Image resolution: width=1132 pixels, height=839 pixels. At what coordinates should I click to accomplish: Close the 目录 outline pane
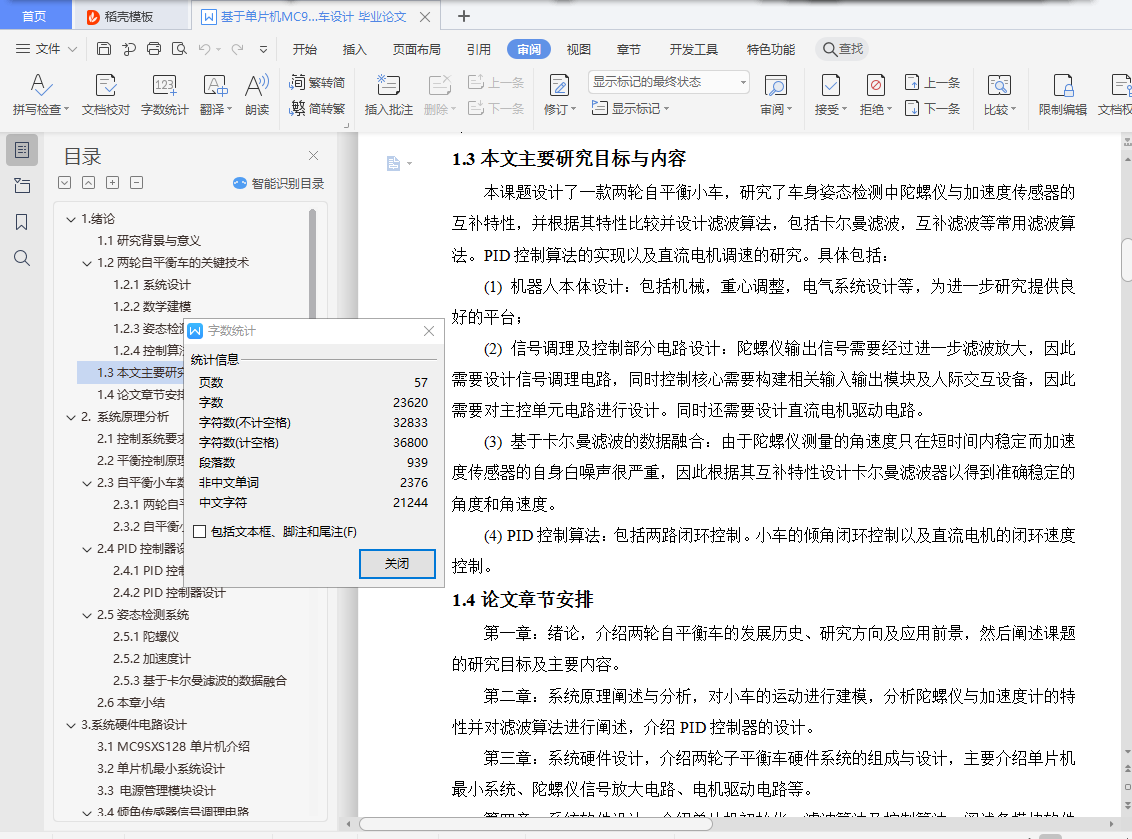[313, 155]
